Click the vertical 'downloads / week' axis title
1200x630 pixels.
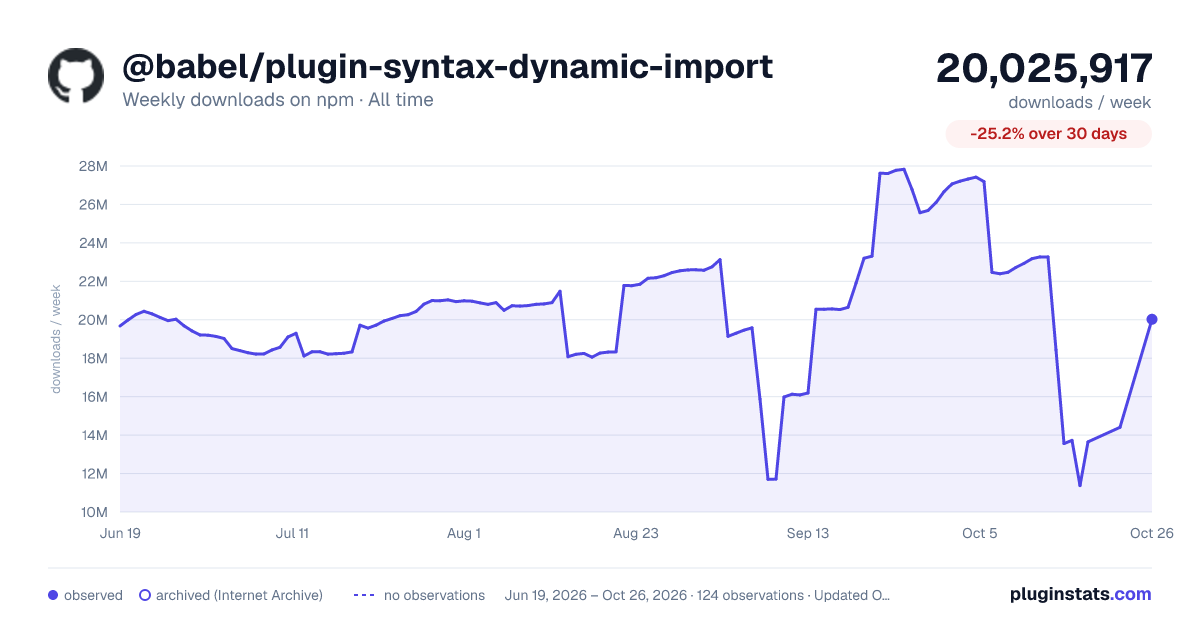[x=57, y=339]
